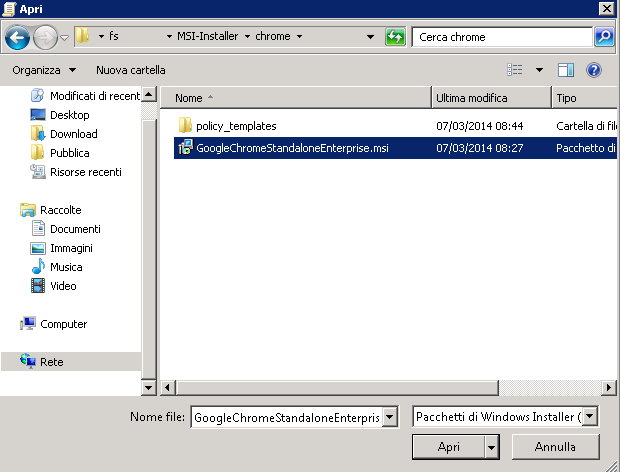
Task: Click the Computer icon in sidebar
Action: click(28, 323)
